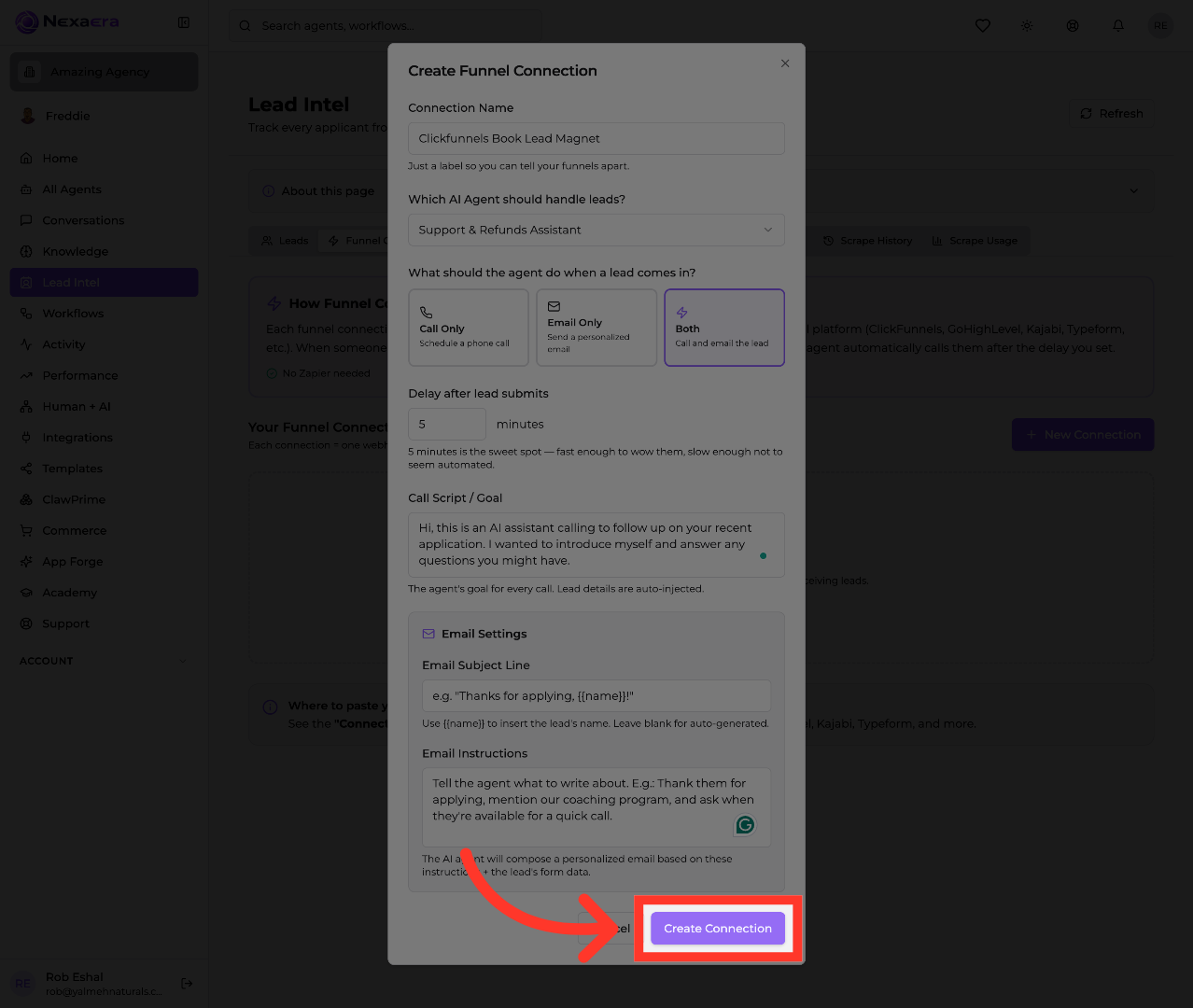Click the Commerce cart icon

tap(26, 530)
